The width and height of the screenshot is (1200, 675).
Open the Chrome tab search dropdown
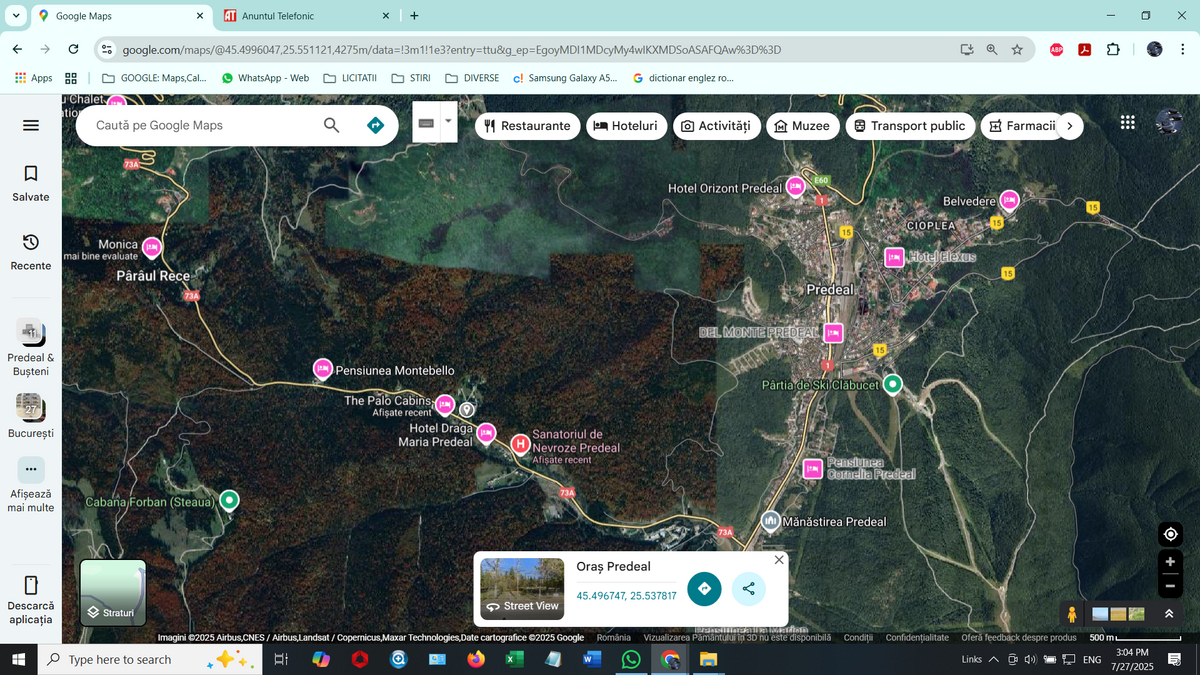pyautogui.click(x=16, y=16)
